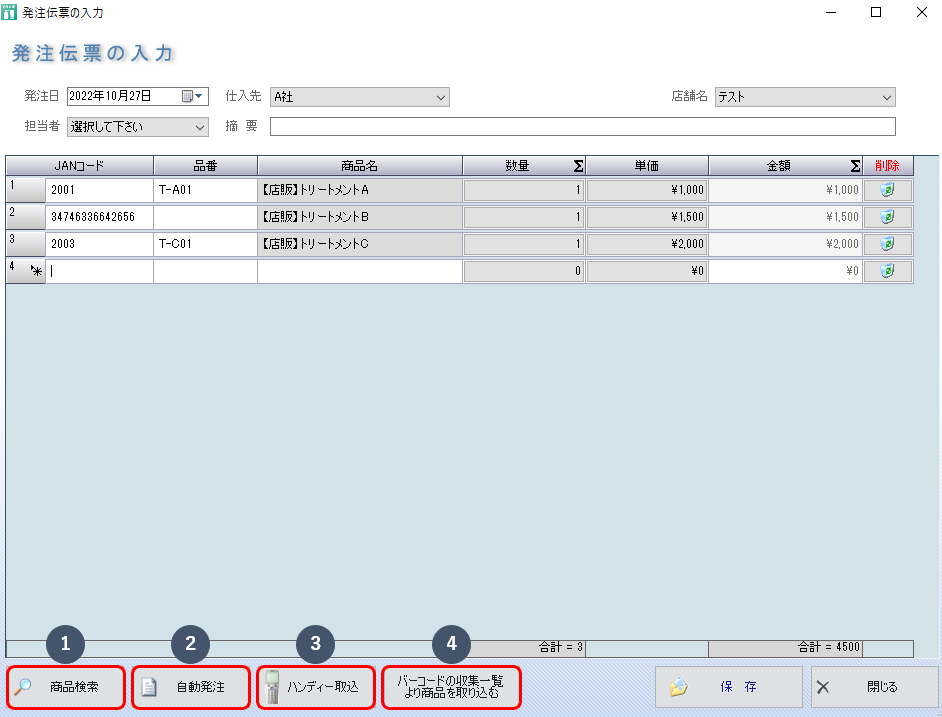
Task: Click the 品番 column header
Action: [x=205, y=166]
